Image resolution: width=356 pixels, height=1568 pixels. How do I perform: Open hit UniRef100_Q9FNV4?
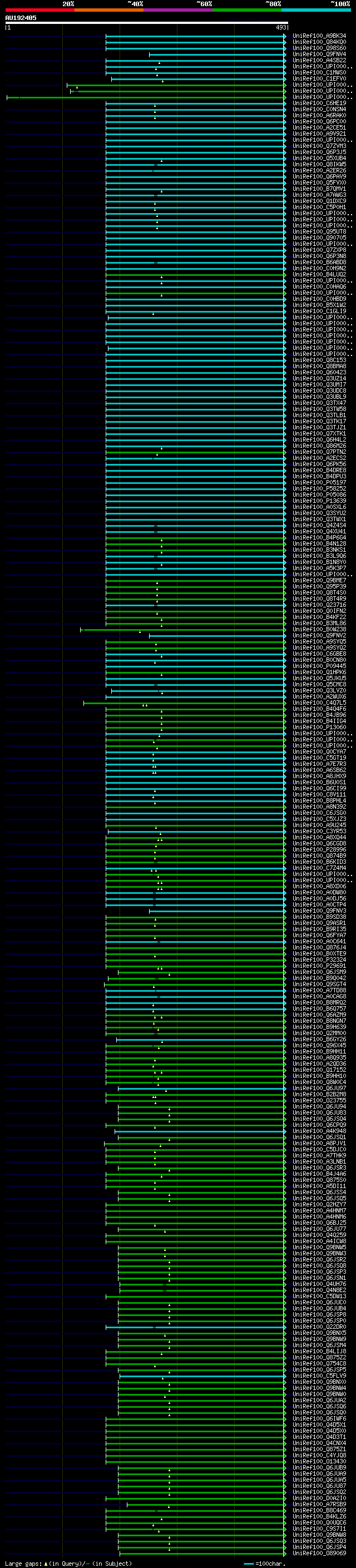319,54
